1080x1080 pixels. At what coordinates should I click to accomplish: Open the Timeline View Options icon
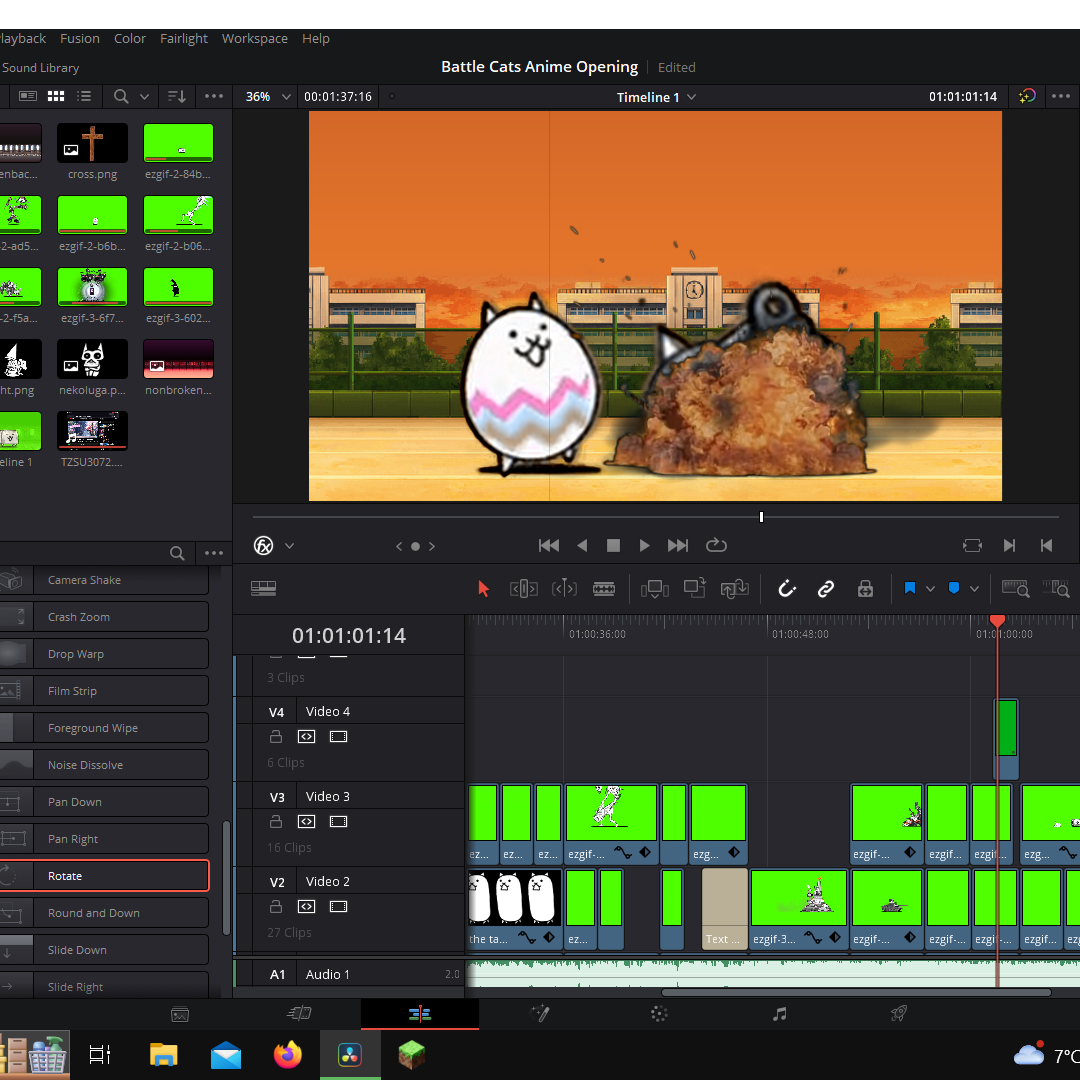(x=263, y=588)
